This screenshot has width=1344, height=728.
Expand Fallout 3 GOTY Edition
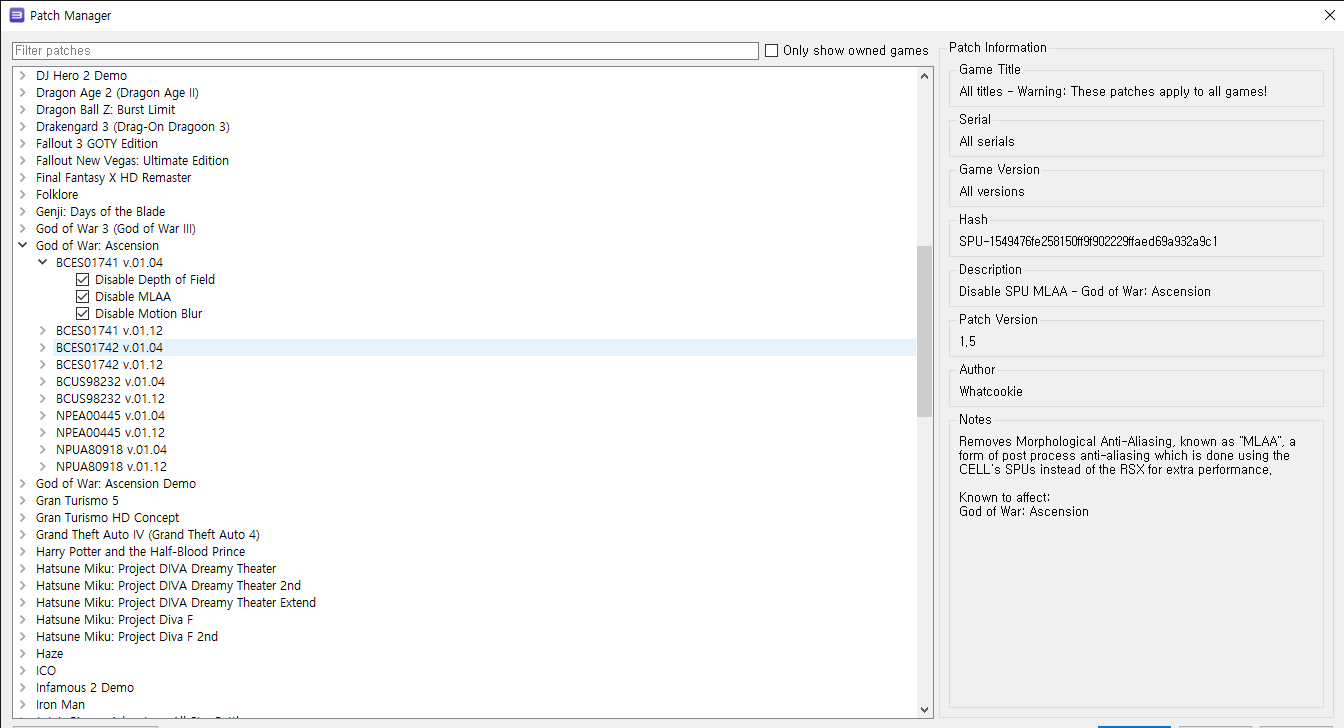coord(23,144)
